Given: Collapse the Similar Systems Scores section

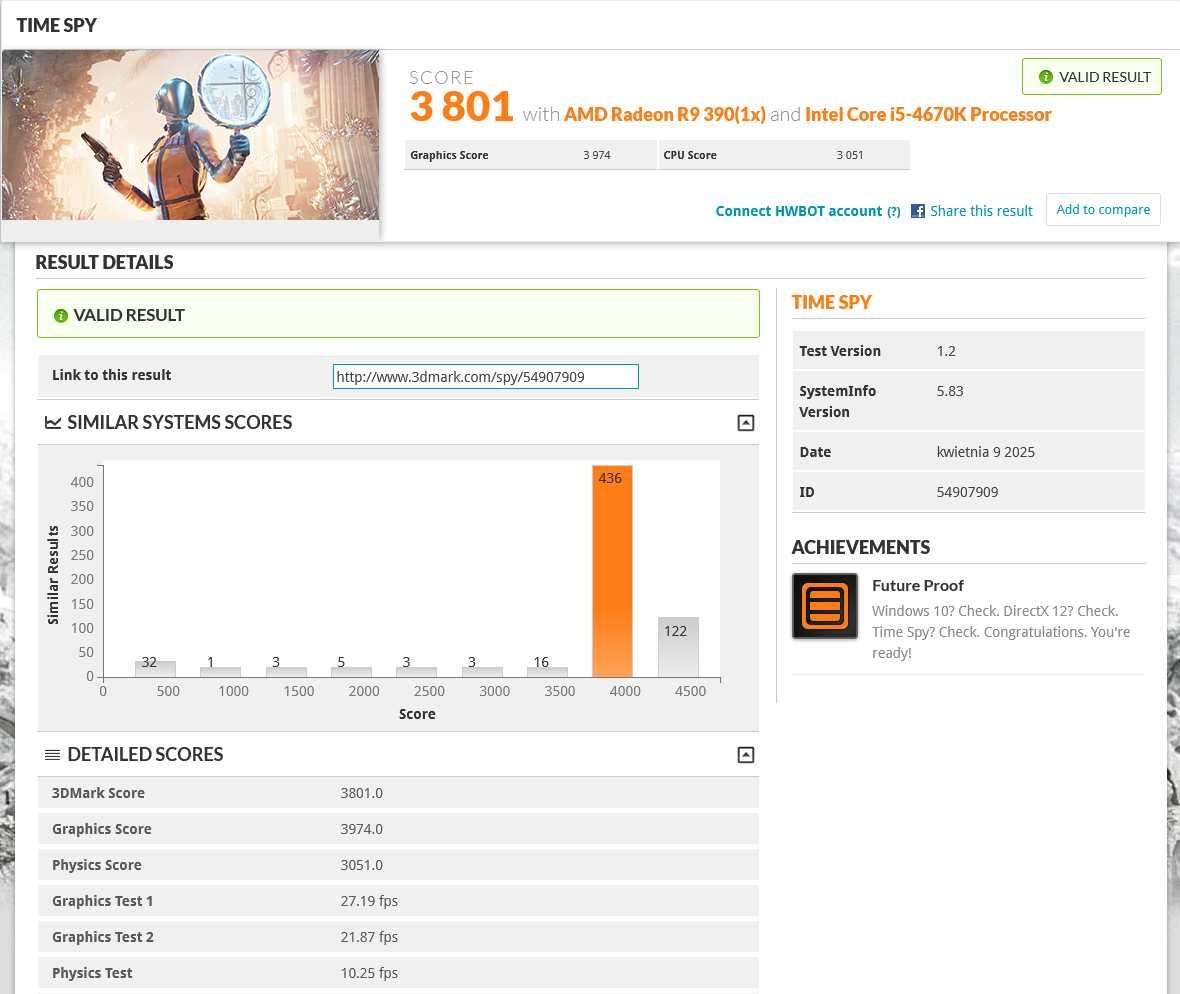Looking at the screenshot, I should 745,423.
